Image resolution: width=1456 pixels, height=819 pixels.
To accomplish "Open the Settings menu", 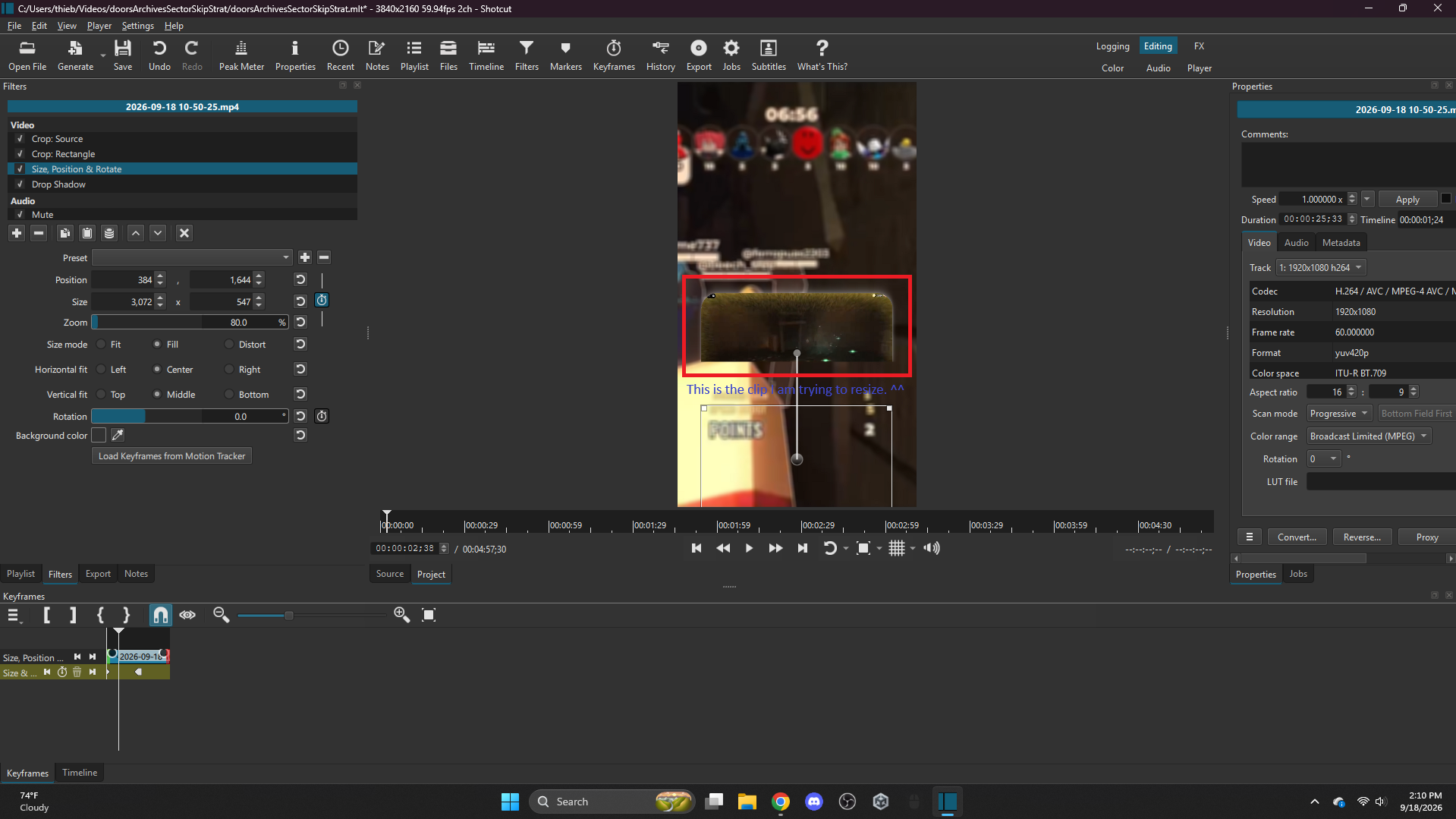I will pyautogui.click(x=137, y=26).
